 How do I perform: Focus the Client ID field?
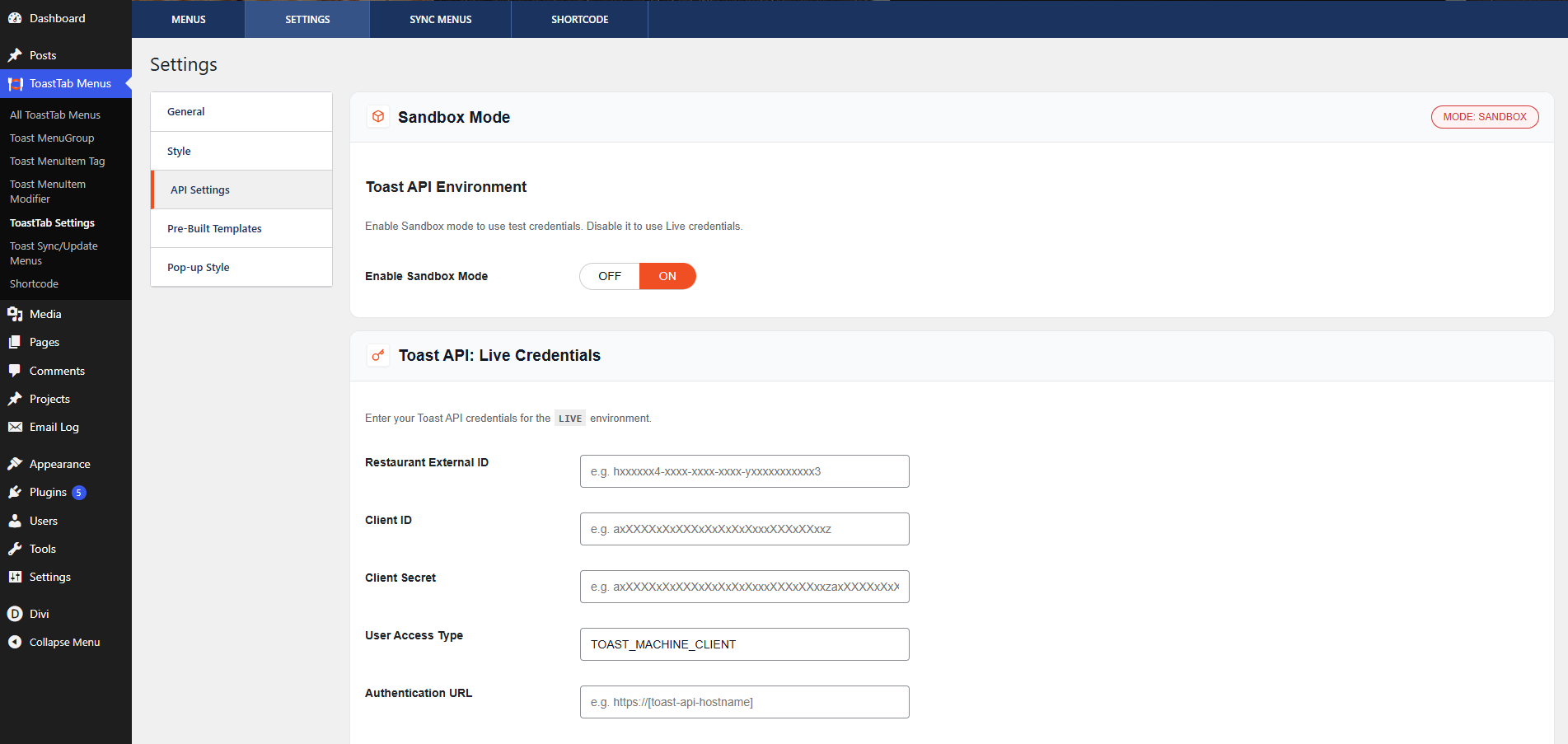[745, 529]
